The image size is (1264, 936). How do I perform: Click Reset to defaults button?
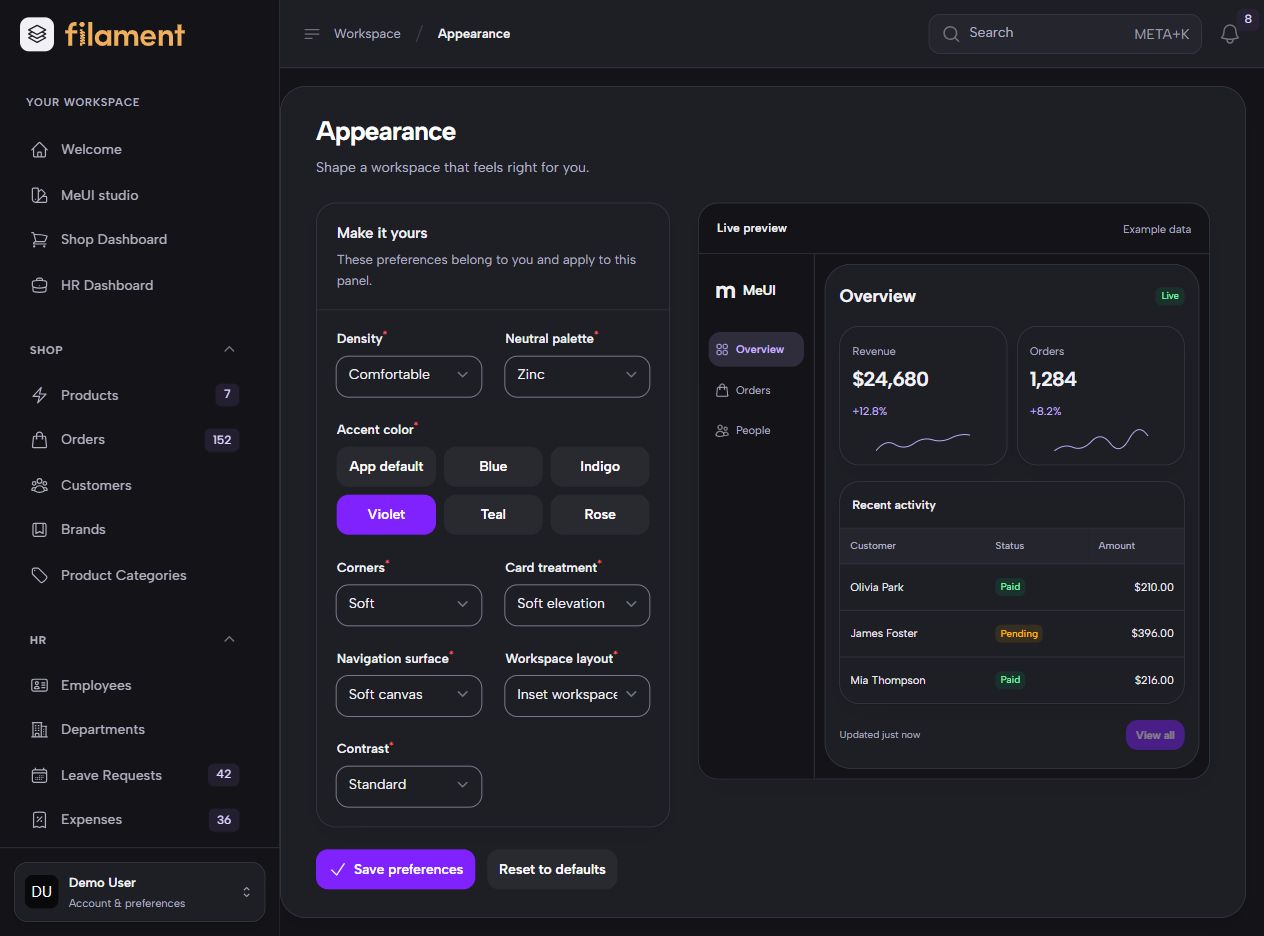point(552,869)
